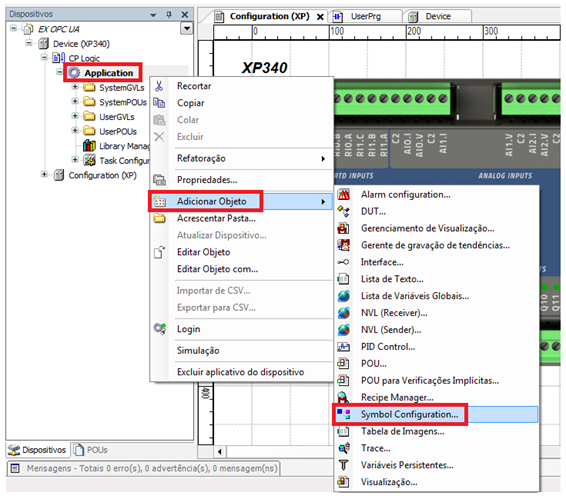This screenshot has width=566, height=499.
Task: Click the NVL (Sender) globe icon
Action: (343, 330)
